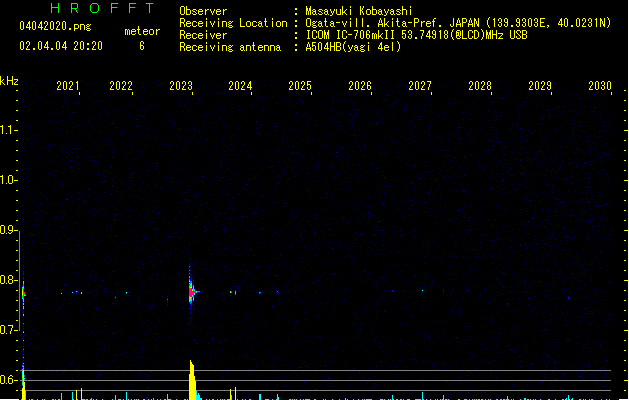This screenshot has height=400, width=629.
Task: Click the 0.8 kHz frequency label
Action: point(7,280)
